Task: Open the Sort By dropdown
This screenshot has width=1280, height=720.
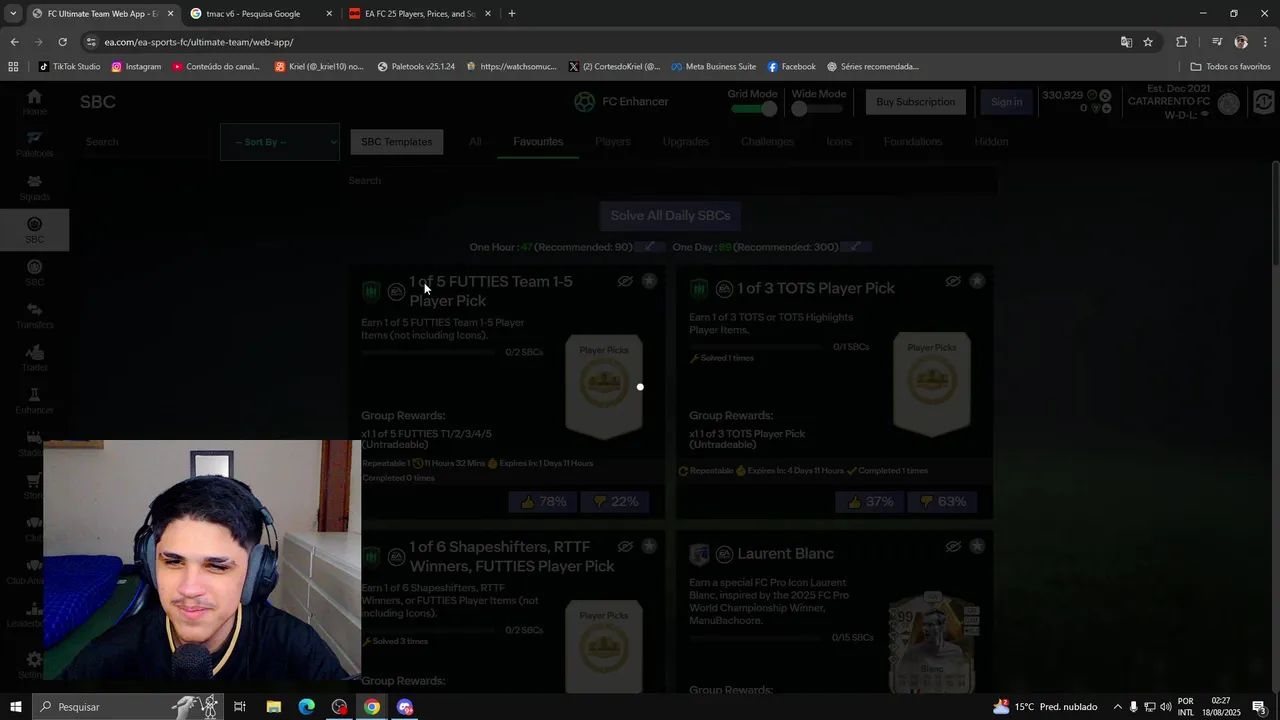Action: coord(280,142)
